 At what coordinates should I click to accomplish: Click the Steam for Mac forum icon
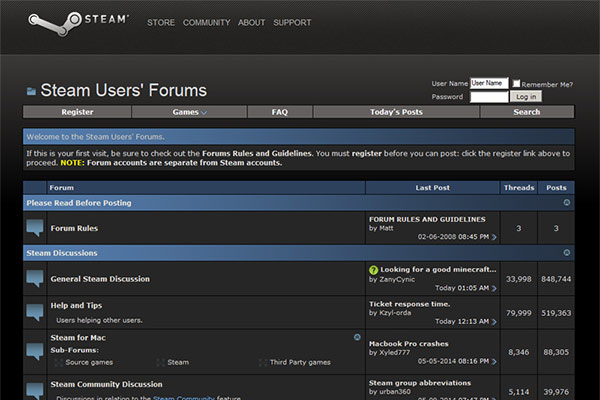[x=35, y=348]
